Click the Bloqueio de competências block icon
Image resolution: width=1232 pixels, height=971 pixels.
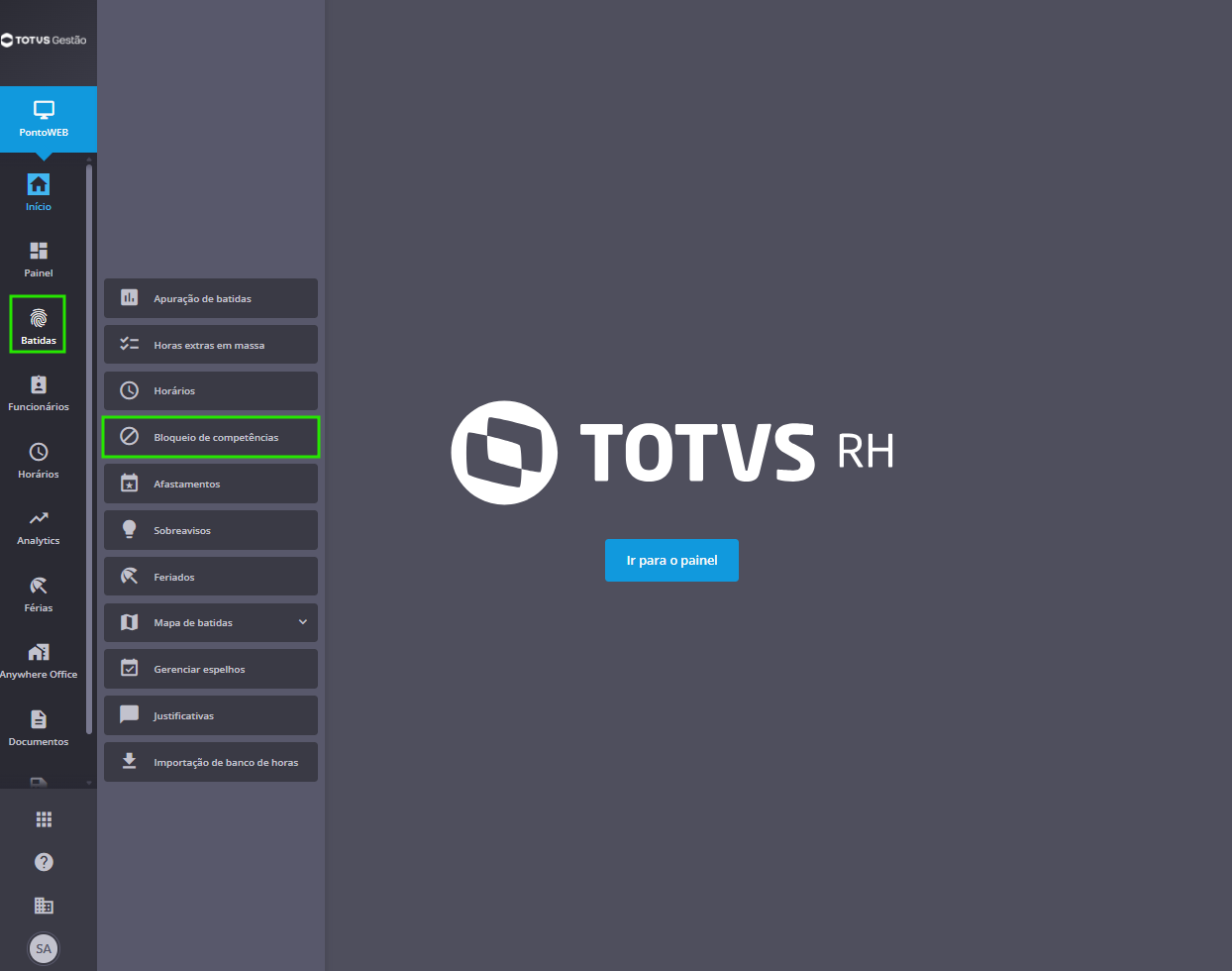coord(129,436)
